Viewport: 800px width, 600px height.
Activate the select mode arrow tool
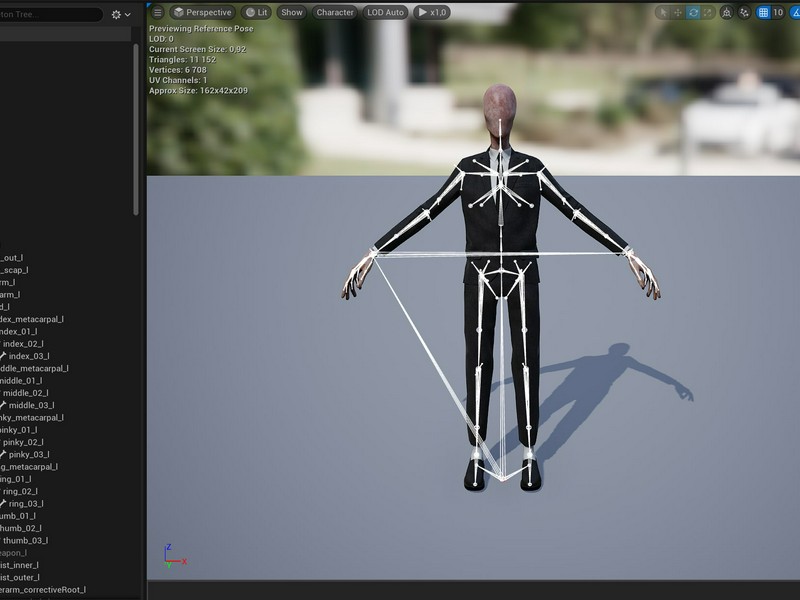point(663,13)
